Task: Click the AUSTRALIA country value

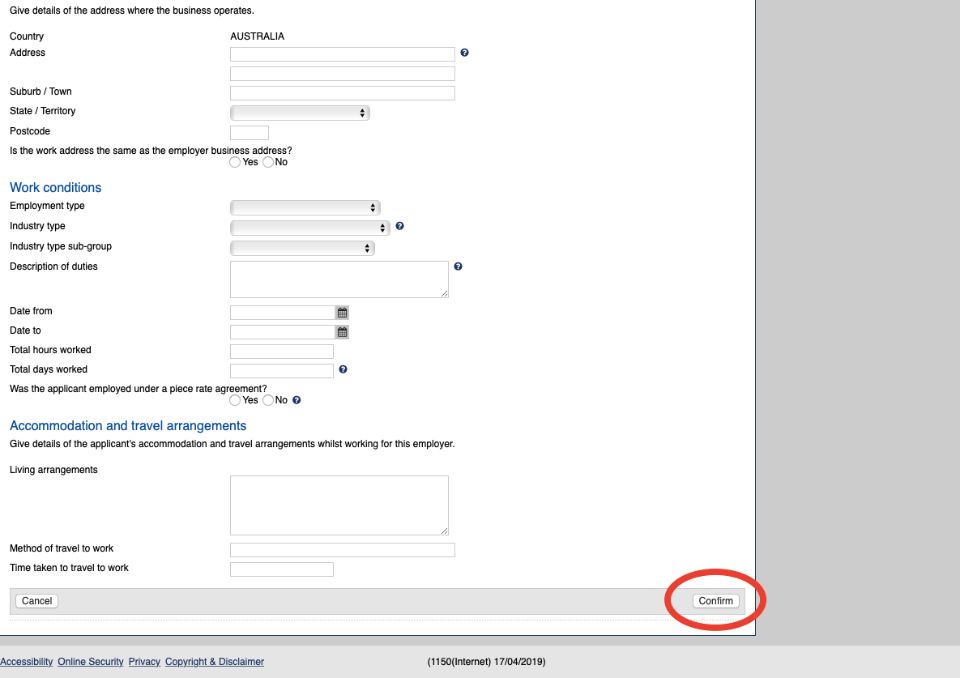Action: tap(257, 36)
